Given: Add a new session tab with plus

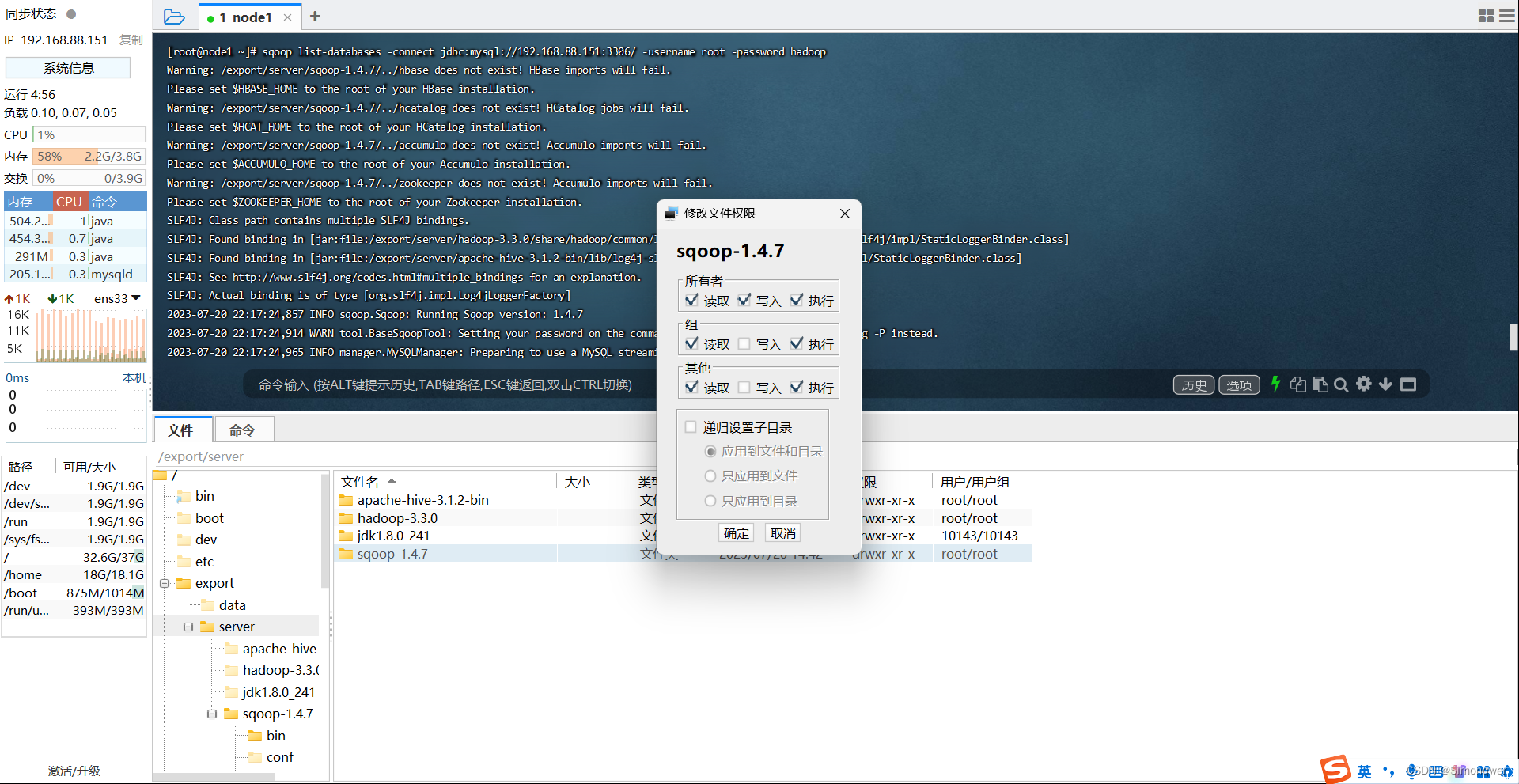Looking at the screenshot, I should [x=315, y=17].
